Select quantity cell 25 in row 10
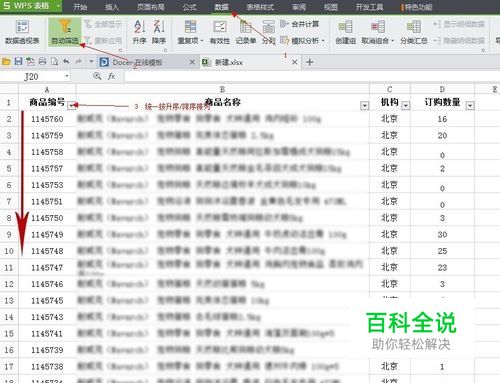Viewport: 500px width, 383px height. (x=442, y=251)
